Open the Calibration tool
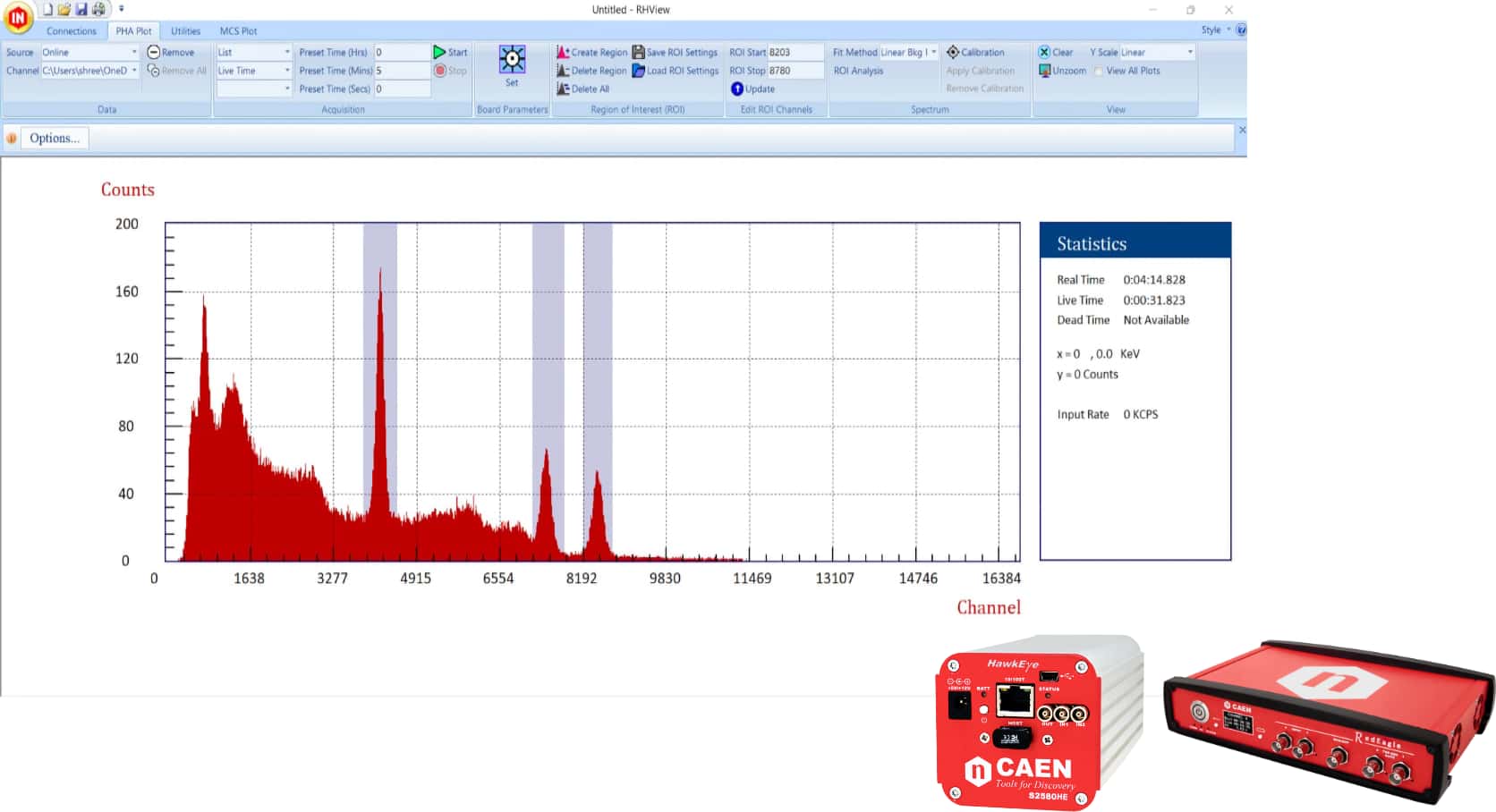The height and width of the screenshot is (812, 1496). pos(975,52)
